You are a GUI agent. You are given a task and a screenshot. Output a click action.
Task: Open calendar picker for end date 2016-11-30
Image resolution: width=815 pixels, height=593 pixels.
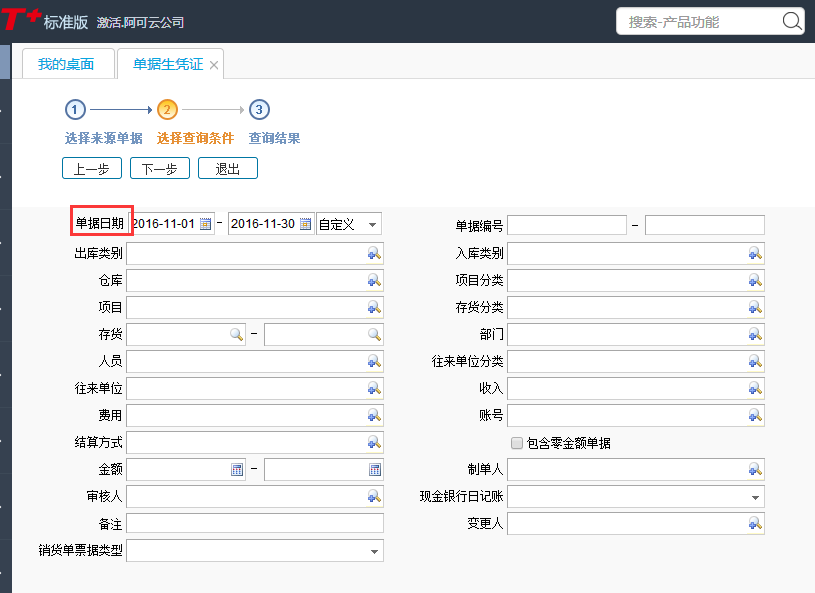306,224
